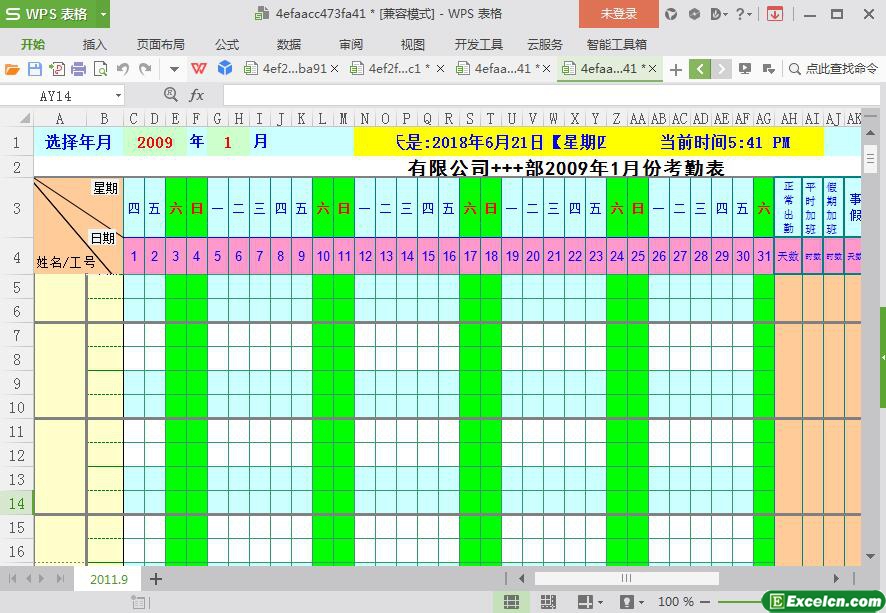886x613 pixels.
Task: Click the Print icon in quick toolbar
Action: [78, 69]
